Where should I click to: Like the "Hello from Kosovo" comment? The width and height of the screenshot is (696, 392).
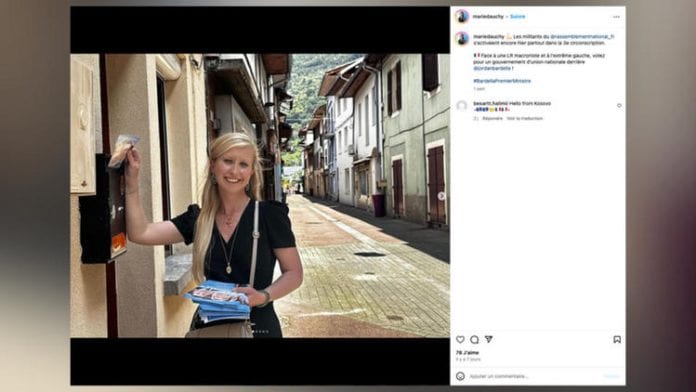click(619, 106)
